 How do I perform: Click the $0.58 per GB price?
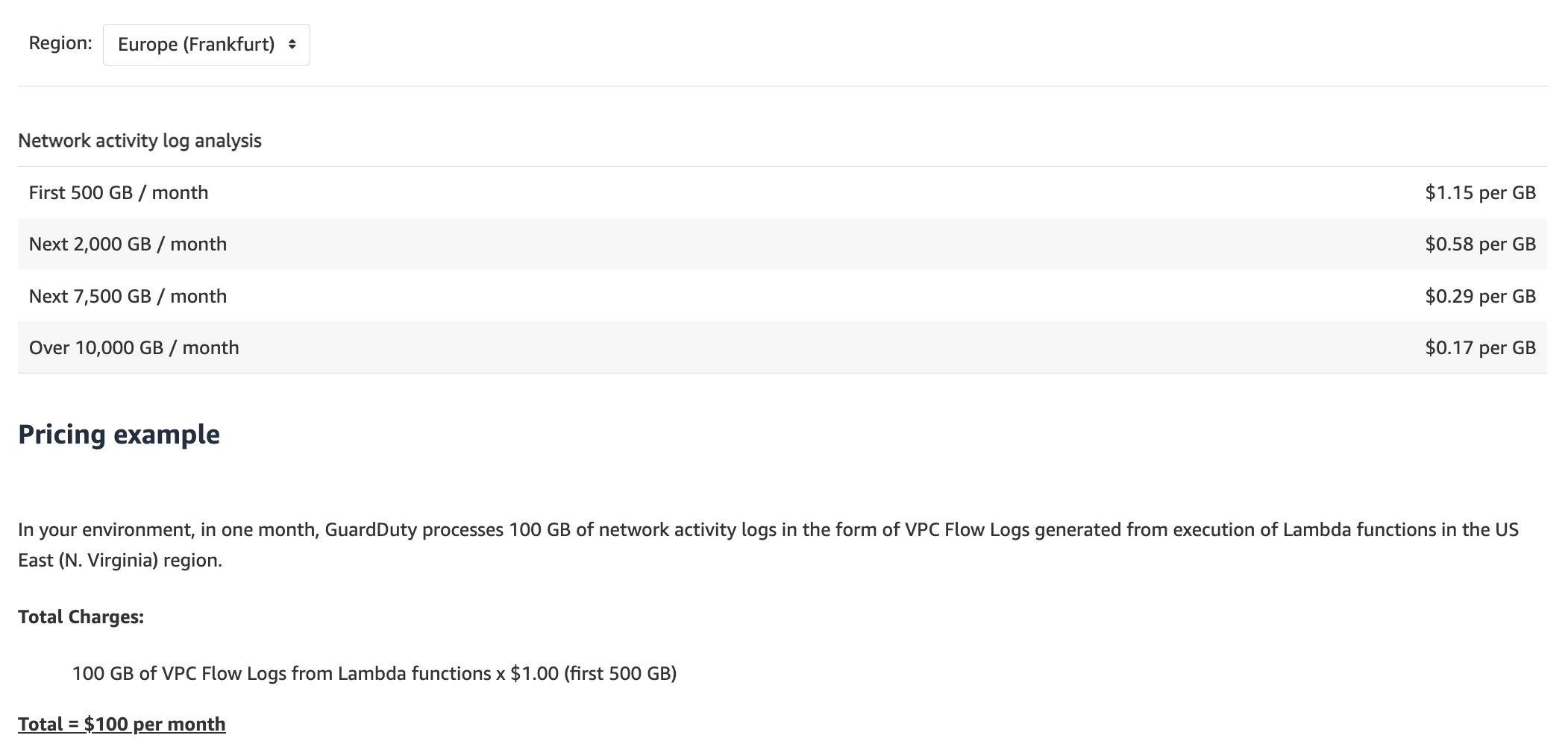(x=1480, y=245)
